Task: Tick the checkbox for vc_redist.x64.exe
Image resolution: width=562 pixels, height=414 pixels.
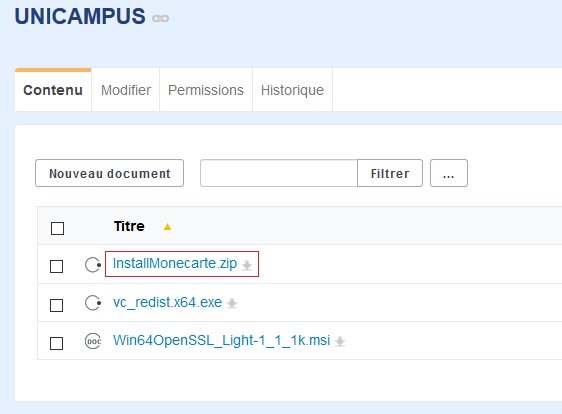Action: point(56,305)
